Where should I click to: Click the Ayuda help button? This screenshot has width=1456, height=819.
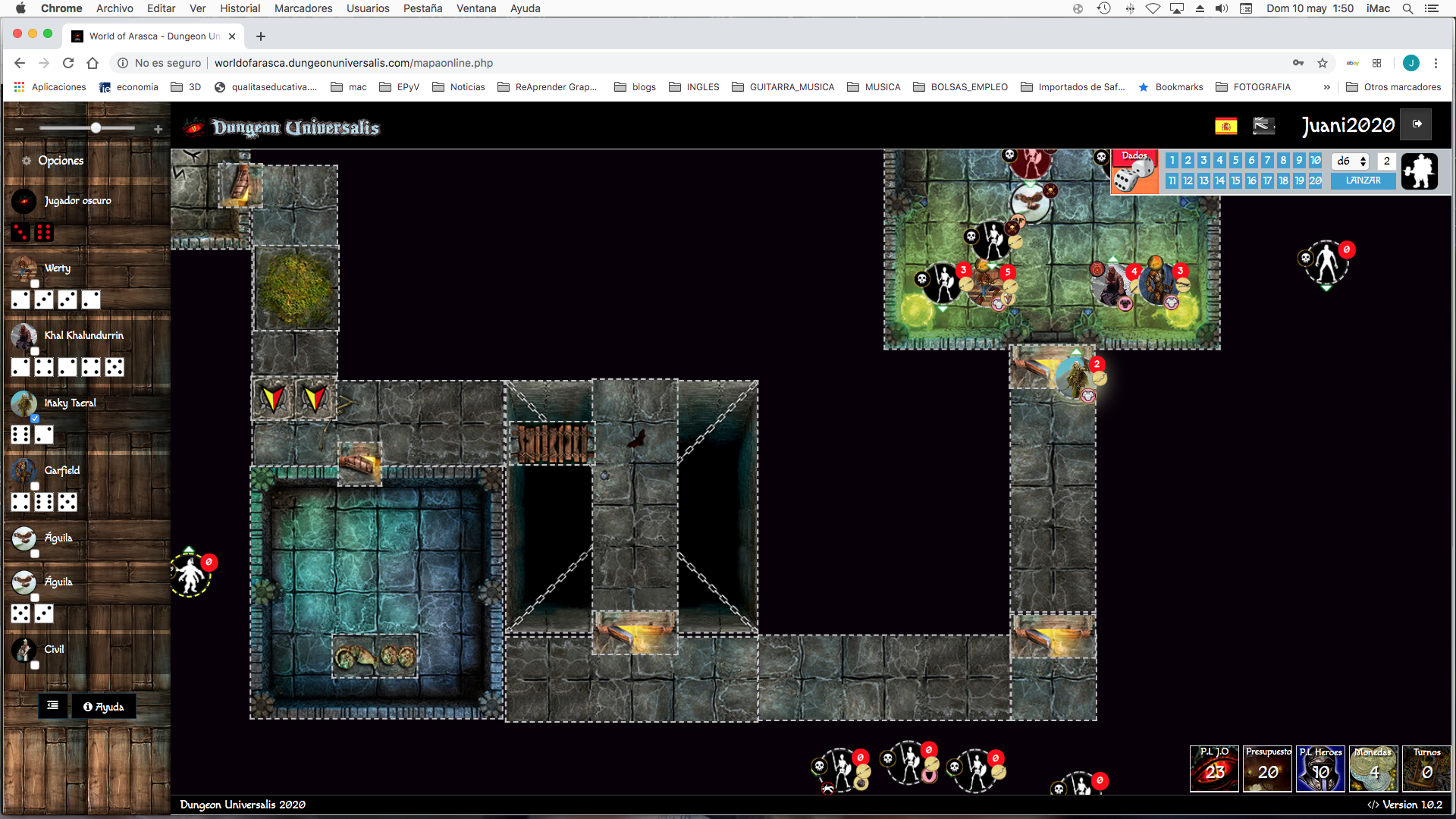[103, 706]
